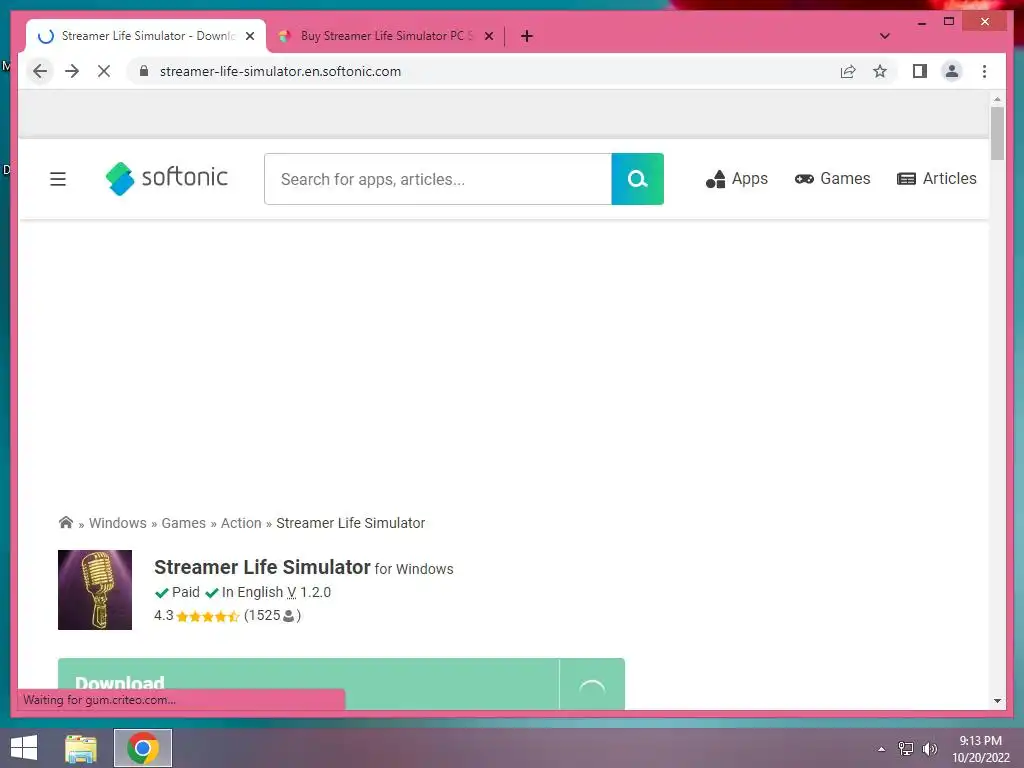Click the 1525 user votes count
The height and width of the screenshot is (768, 1024).
point(272,616)
